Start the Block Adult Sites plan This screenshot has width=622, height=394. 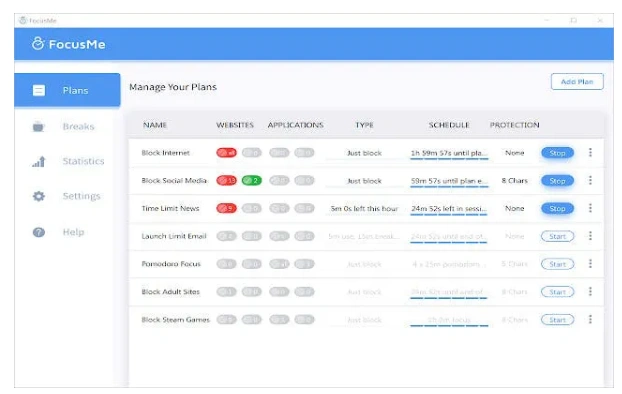(x=557, y=292)
